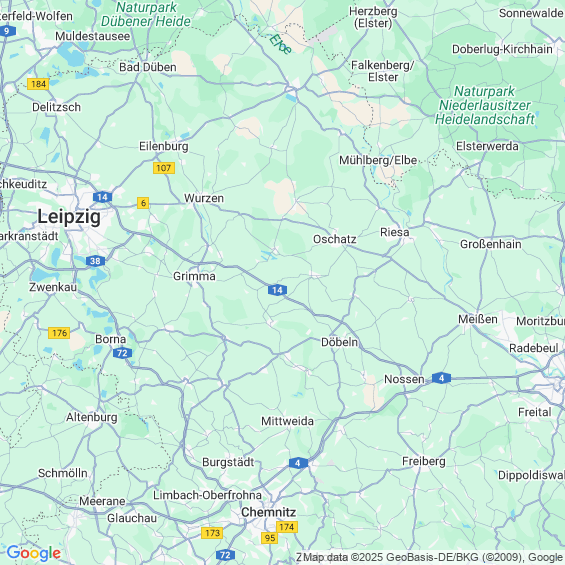
Task: Click the Naturpark Niederlausitzer Heidelandschaft label
Action: tap(485, 105)
